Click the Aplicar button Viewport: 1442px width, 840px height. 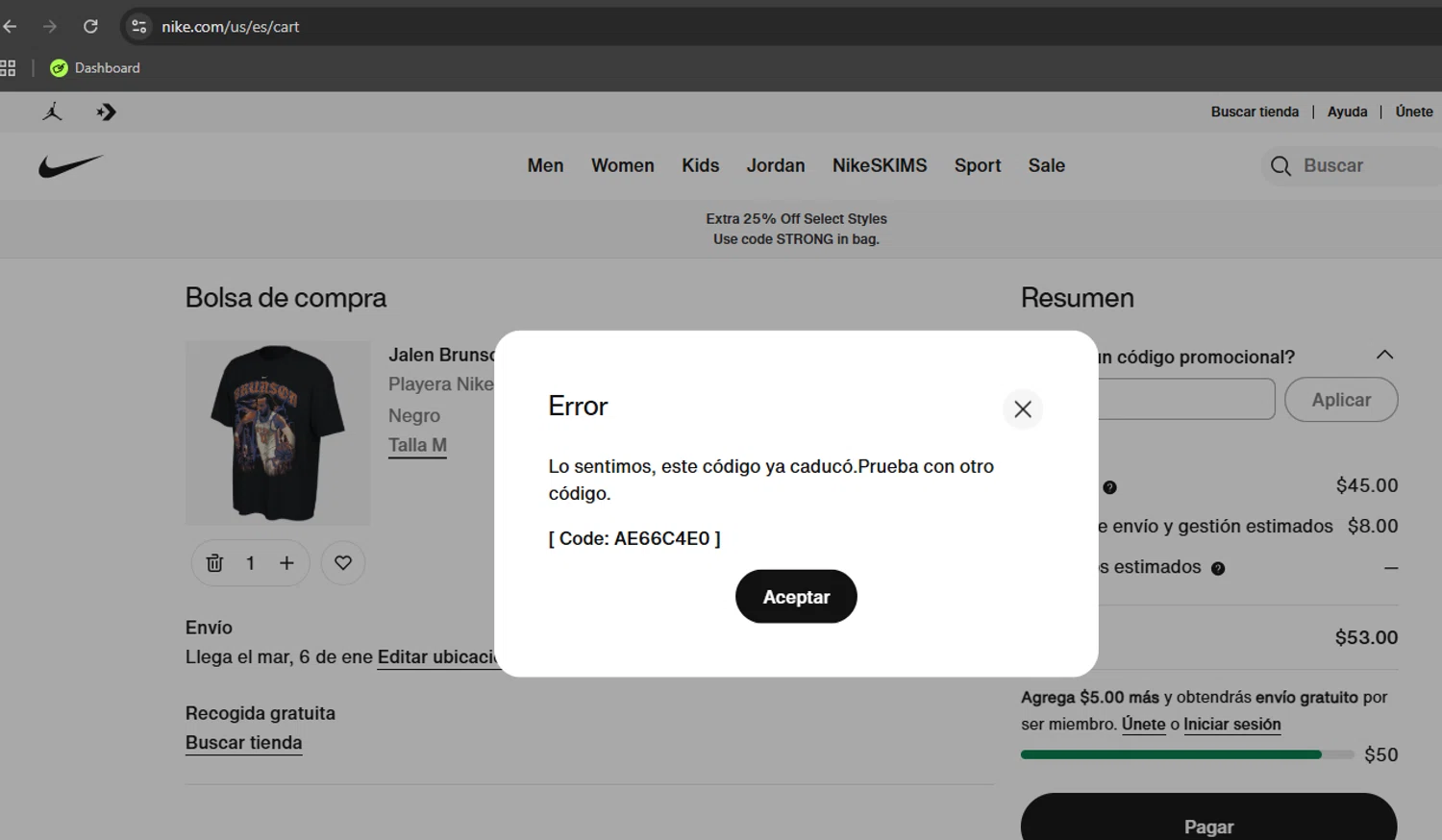tap(1341, 400)
